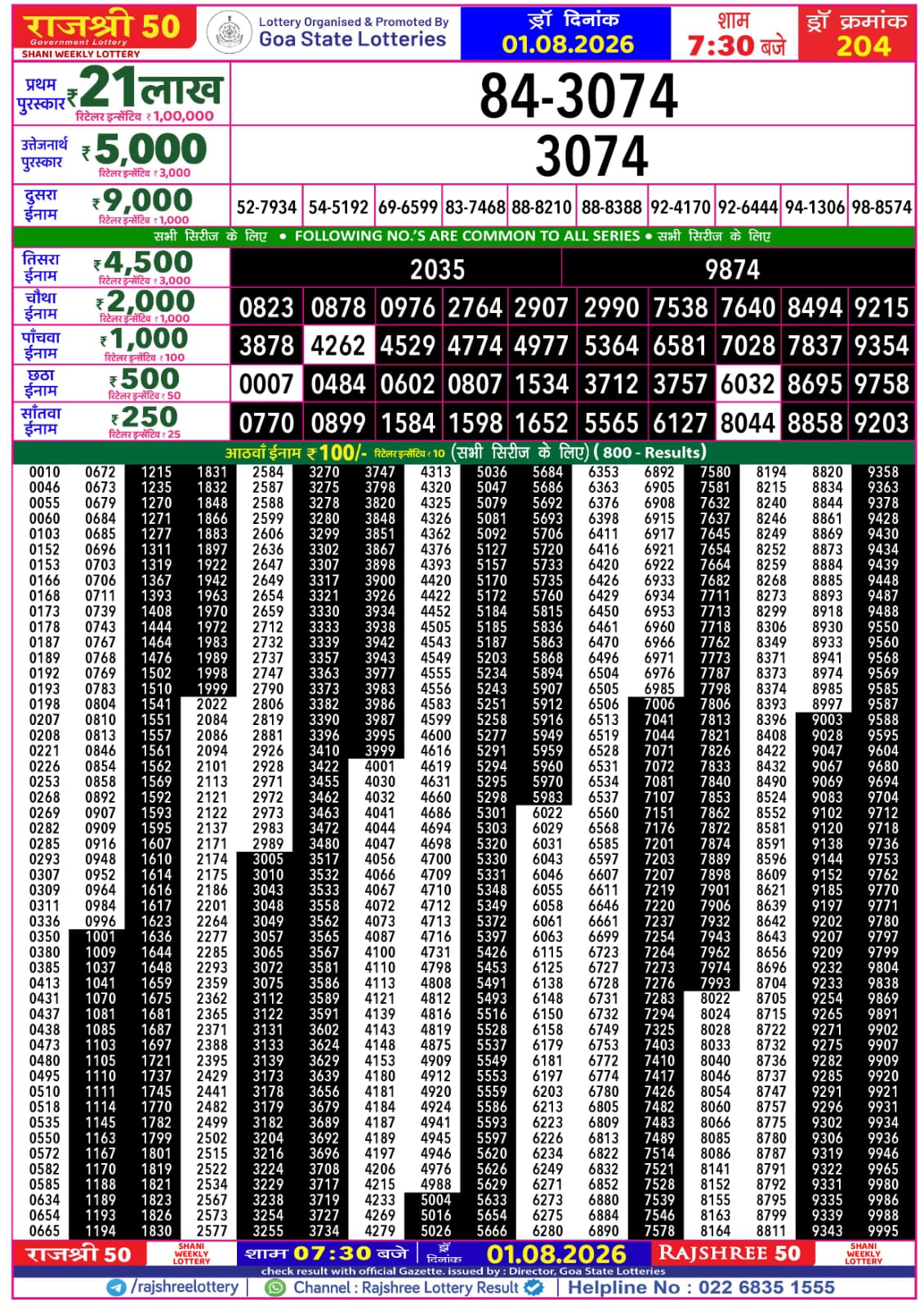Select second prize number 54-5192
The width and height of the screenshot is (924, 1307).
coord(338,208)
